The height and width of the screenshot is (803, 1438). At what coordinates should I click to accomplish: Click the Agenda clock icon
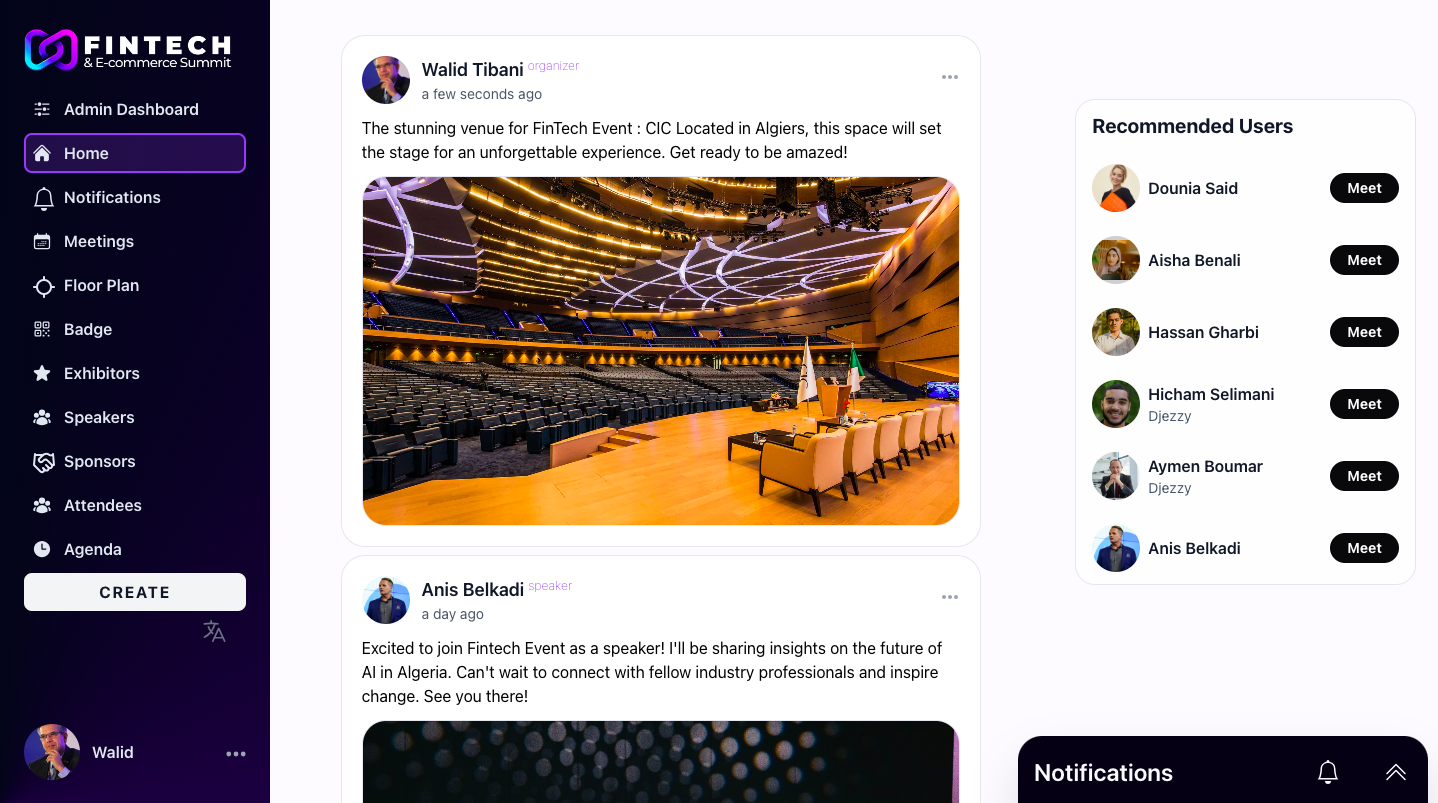[x=42, y=549]
